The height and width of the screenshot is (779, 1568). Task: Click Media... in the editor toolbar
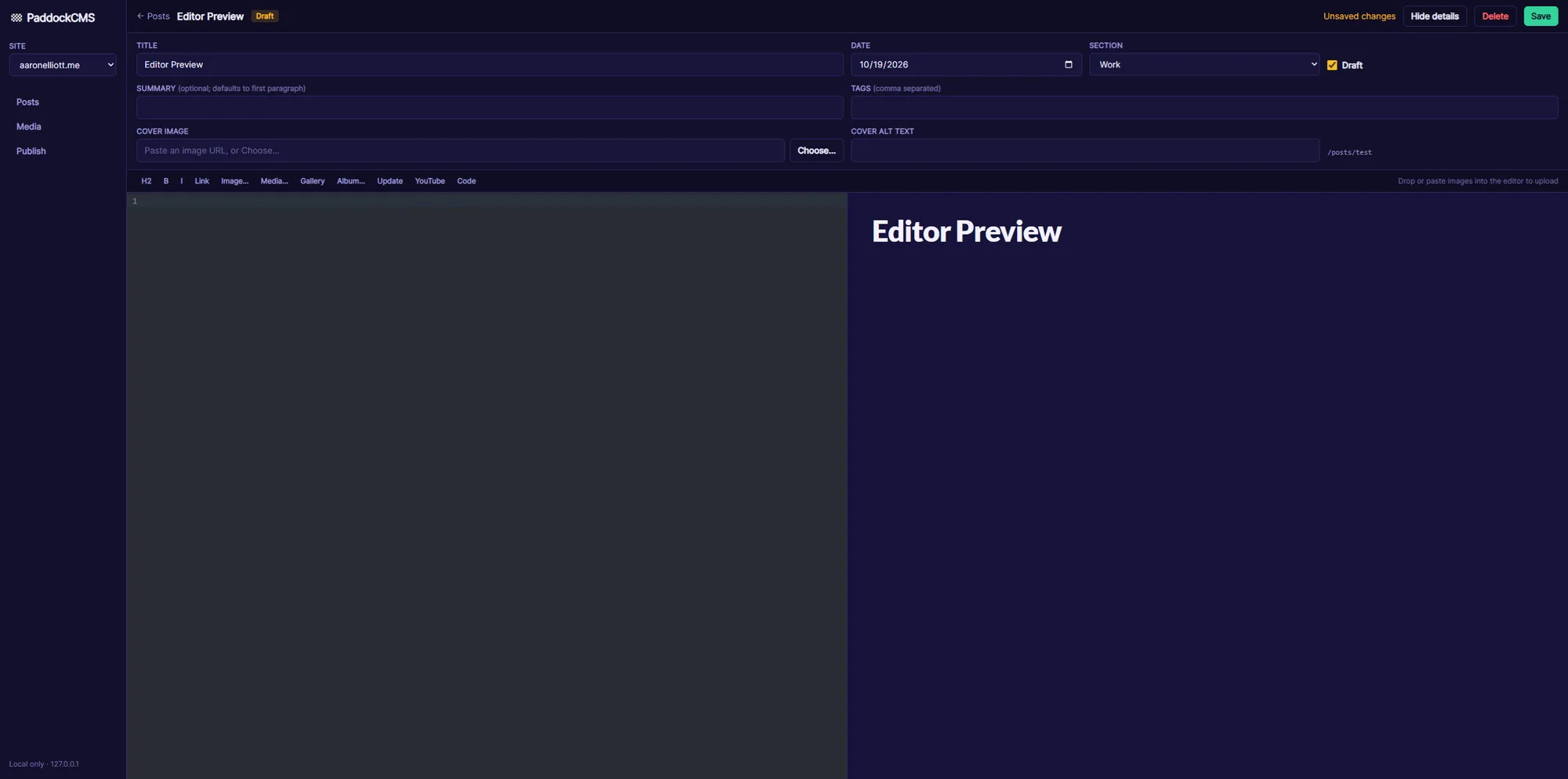coord(274,181)
